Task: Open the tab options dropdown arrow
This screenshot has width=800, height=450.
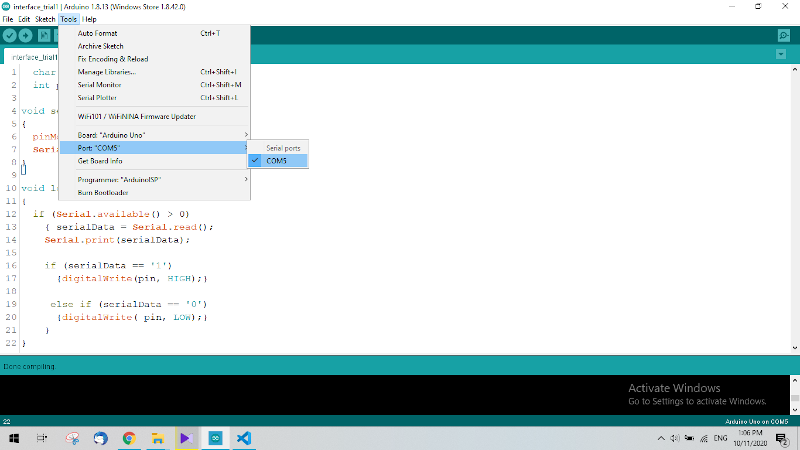Action: (781, 54)
